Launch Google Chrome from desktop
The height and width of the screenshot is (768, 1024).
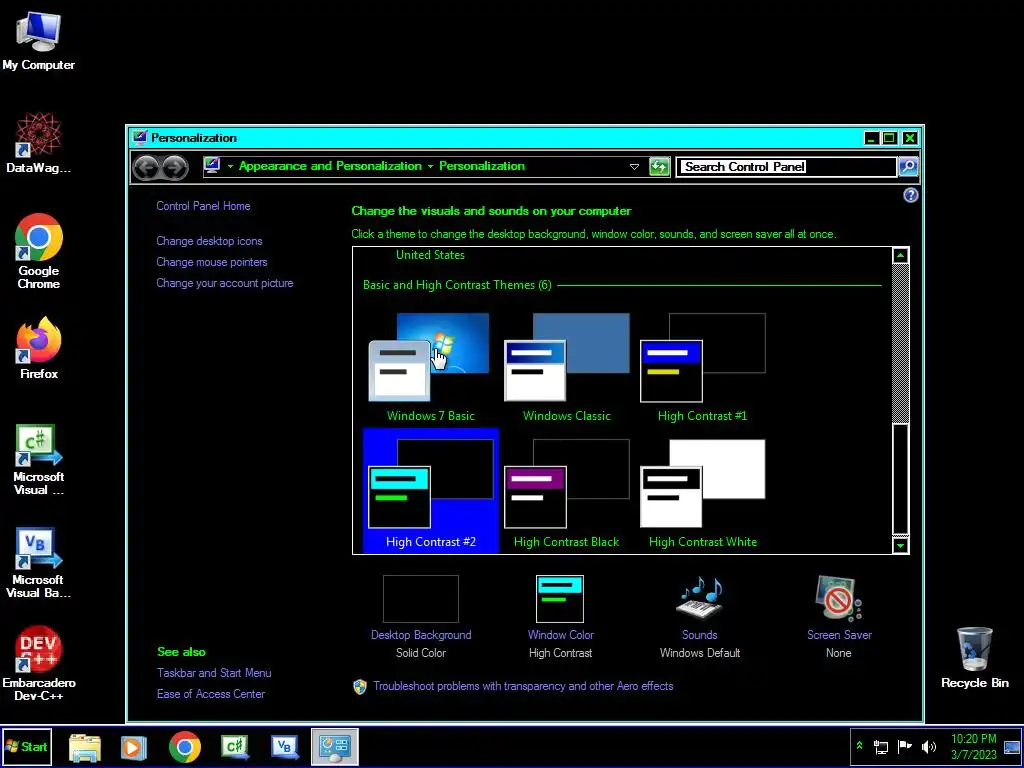tap(39, 251)
